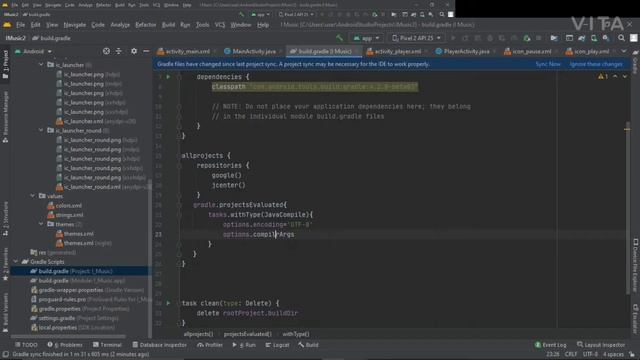Click the Sync Now link
640x360 pixels.
(548, 64)
